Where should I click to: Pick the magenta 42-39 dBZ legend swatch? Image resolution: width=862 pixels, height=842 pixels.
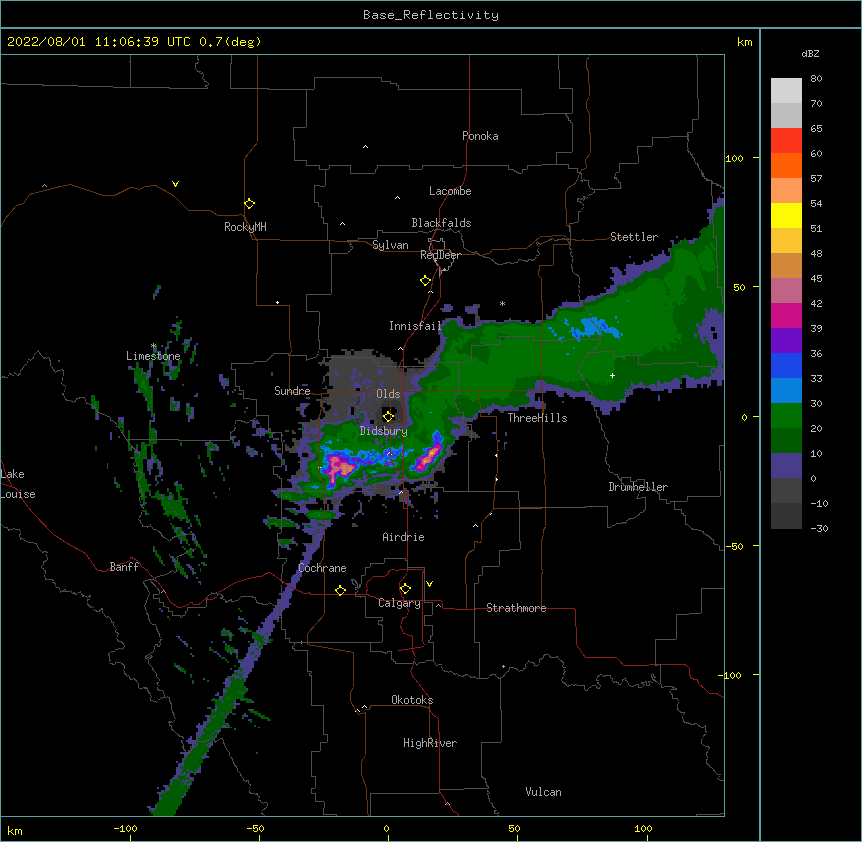pyautogui.click(x=786, y=315)
